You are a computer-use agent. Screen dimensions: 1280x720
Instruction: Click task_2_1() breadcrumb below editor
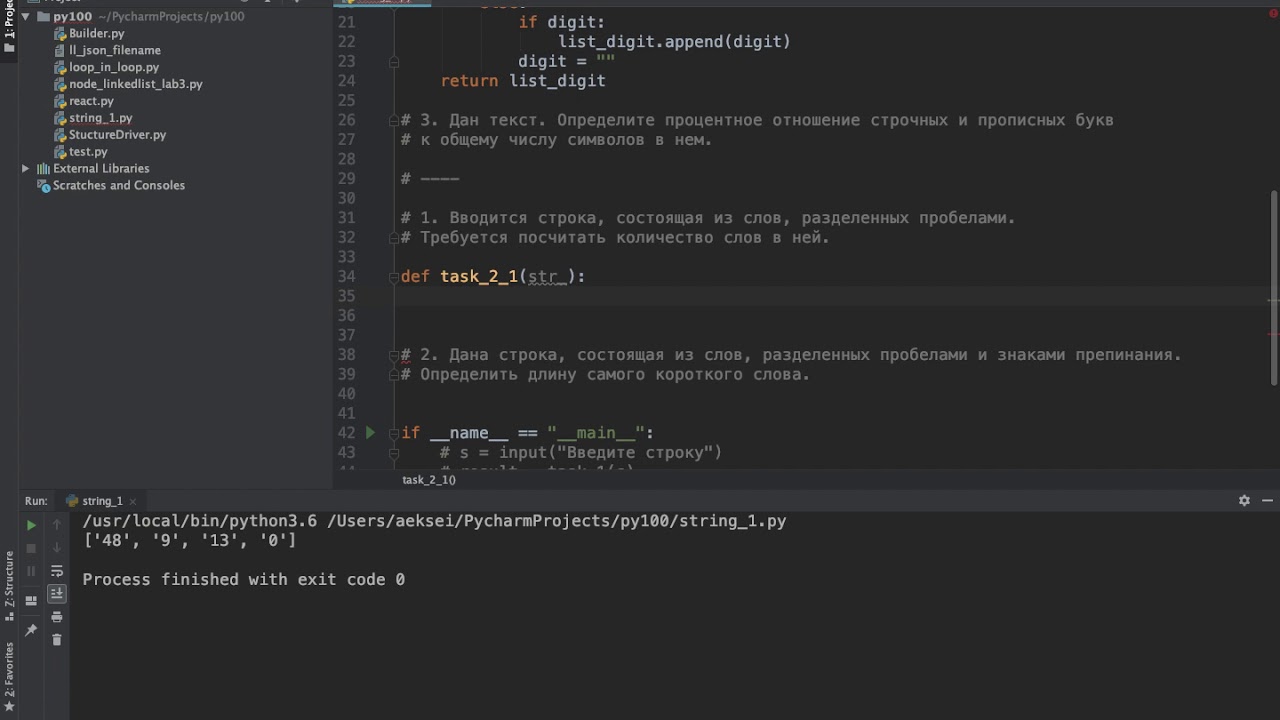tap(428, 480)
